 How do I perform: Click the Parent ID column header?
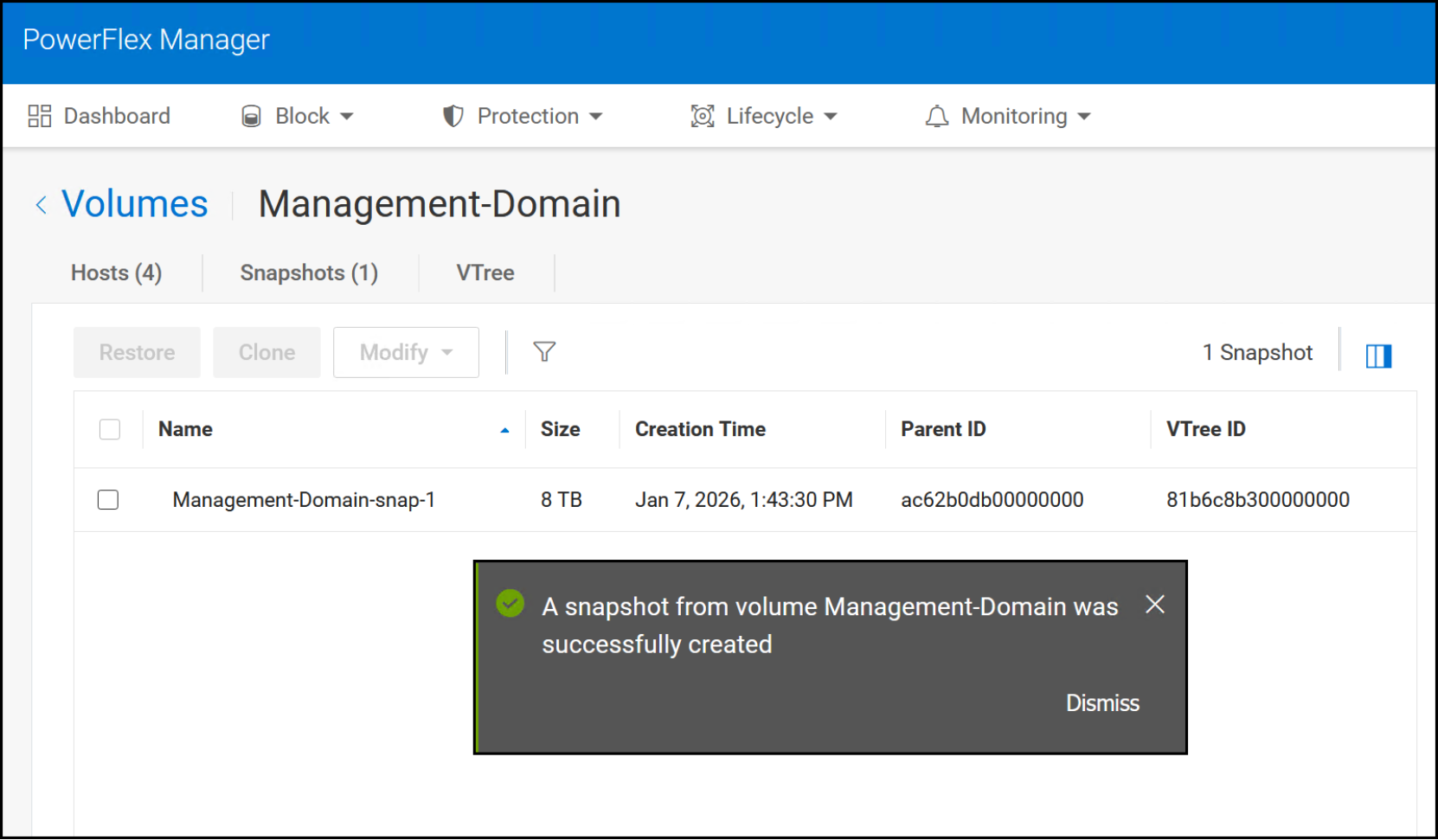click(x=943, y=429)
